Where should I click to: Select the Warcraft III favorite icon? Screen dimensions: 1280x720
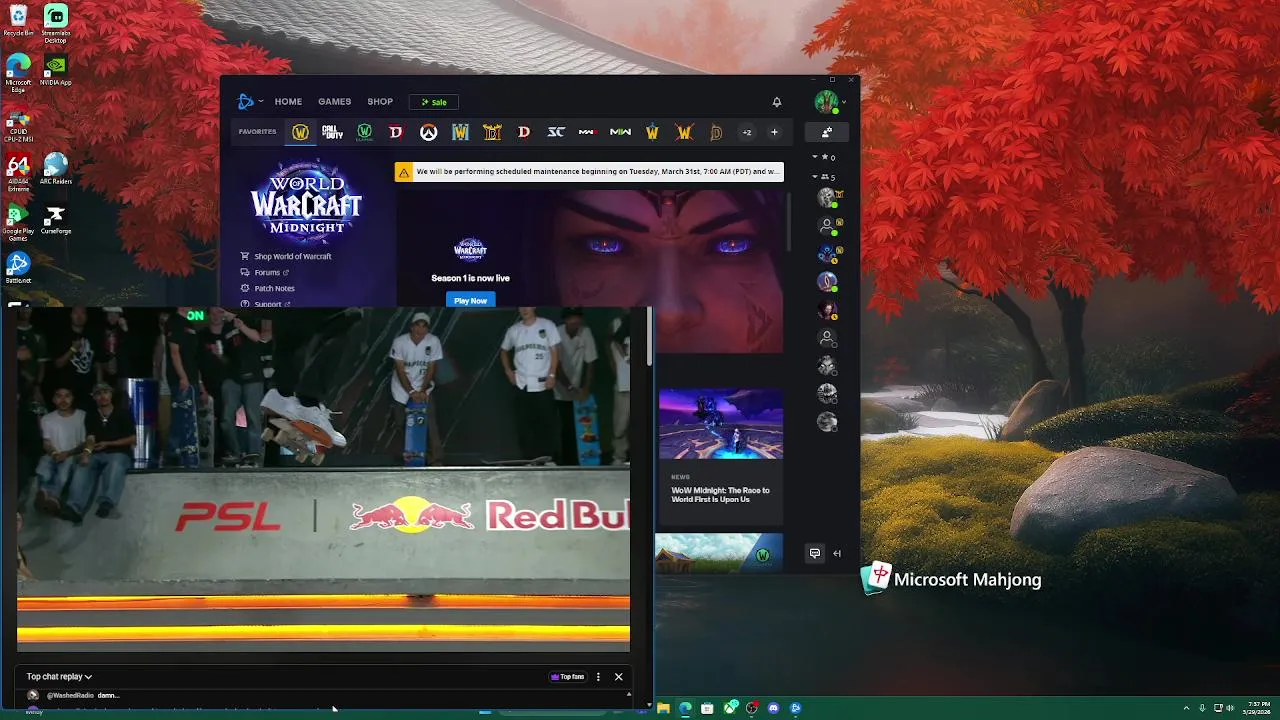pyautogui.click(x=460, y=132)
